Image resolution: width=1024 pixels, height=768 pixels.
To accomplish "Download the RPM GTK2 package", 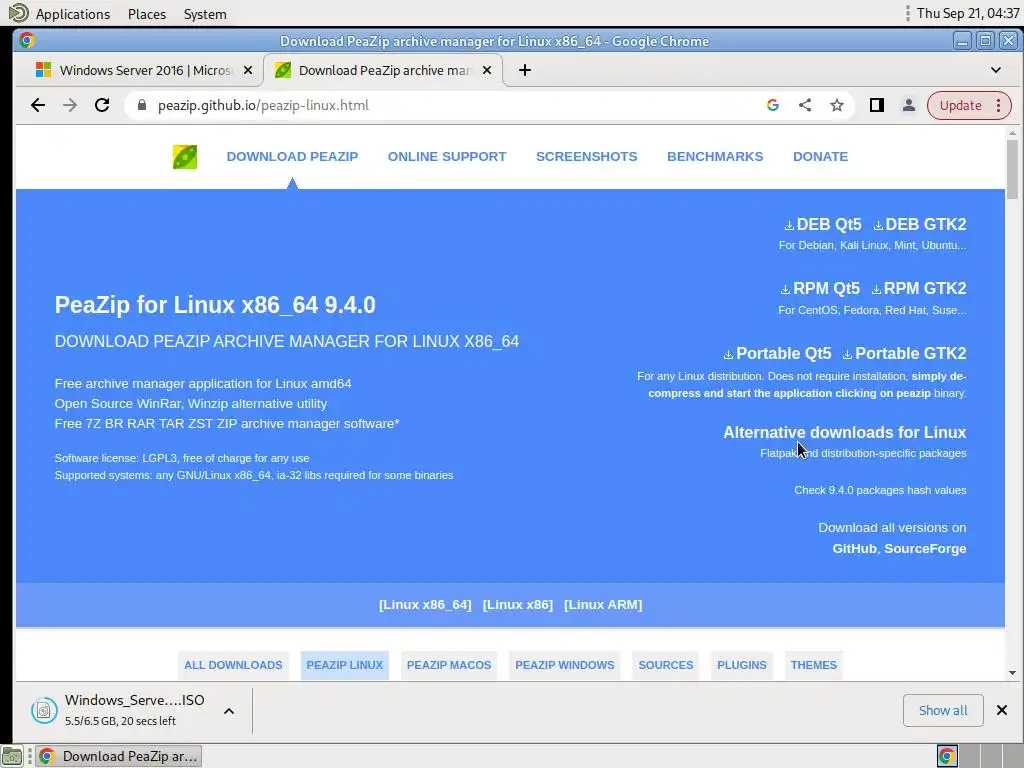I will coord(919,289).
